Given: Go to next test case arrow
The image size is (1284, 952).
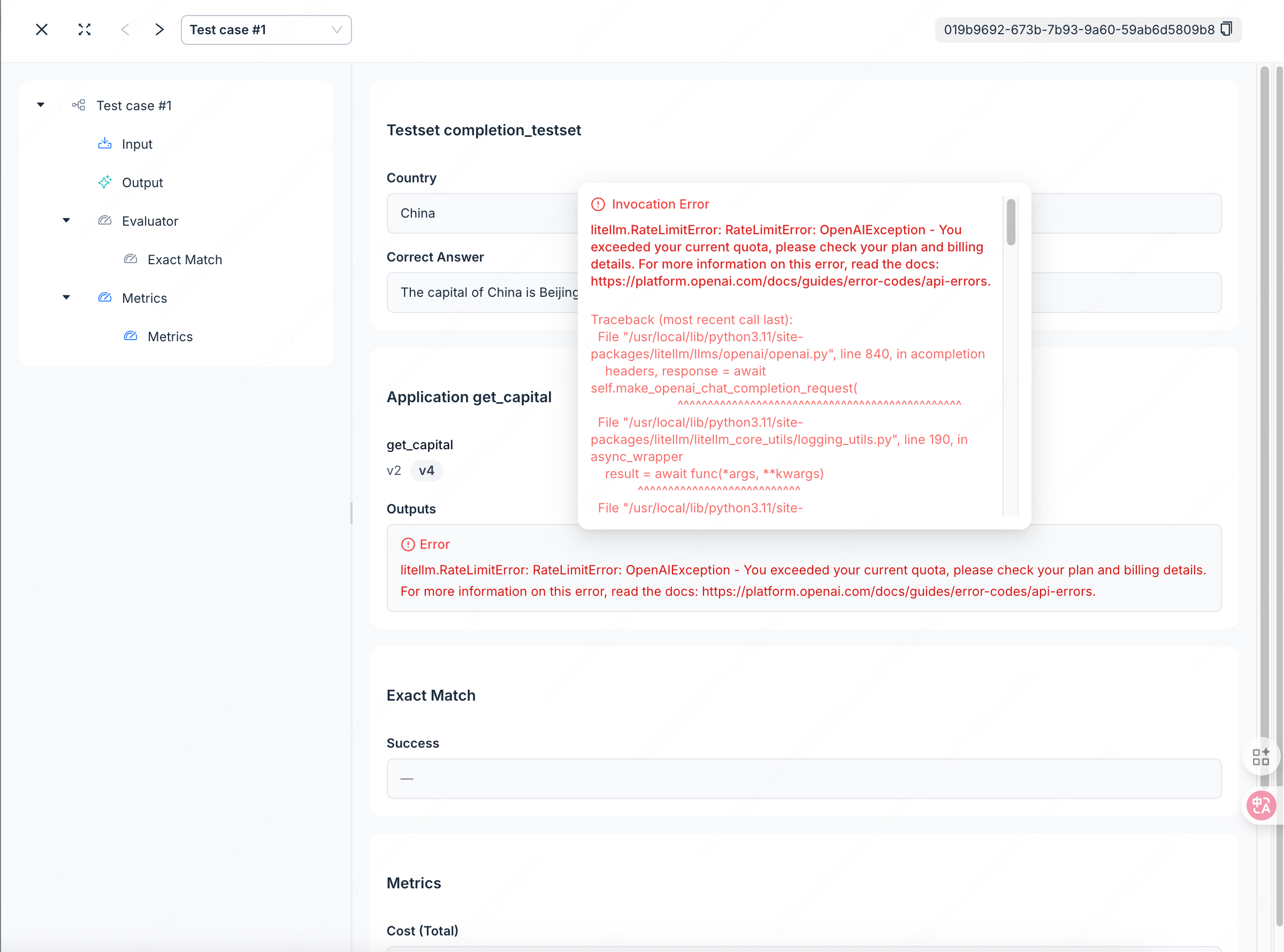Looking at the screenshot, I should pyautogui.click(x=159, y=29).
